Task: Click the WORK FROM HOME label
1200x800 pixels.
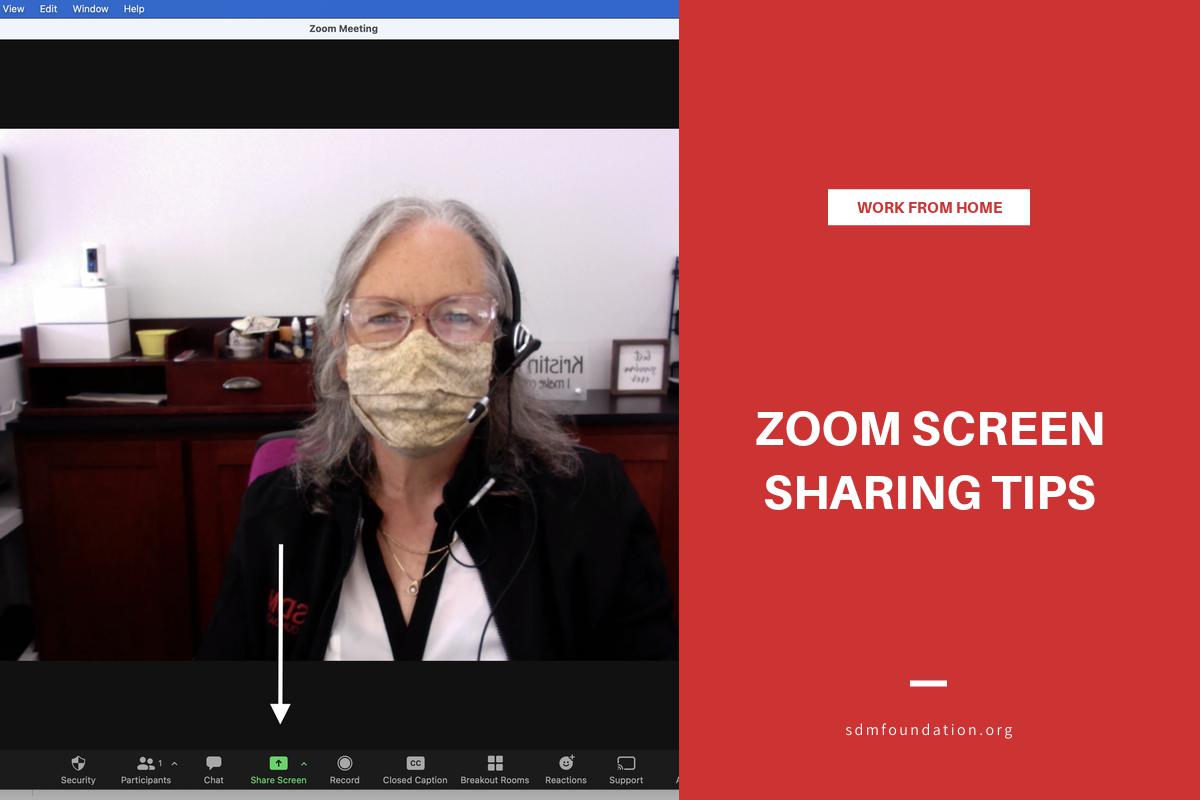Action: click(929, 207)
